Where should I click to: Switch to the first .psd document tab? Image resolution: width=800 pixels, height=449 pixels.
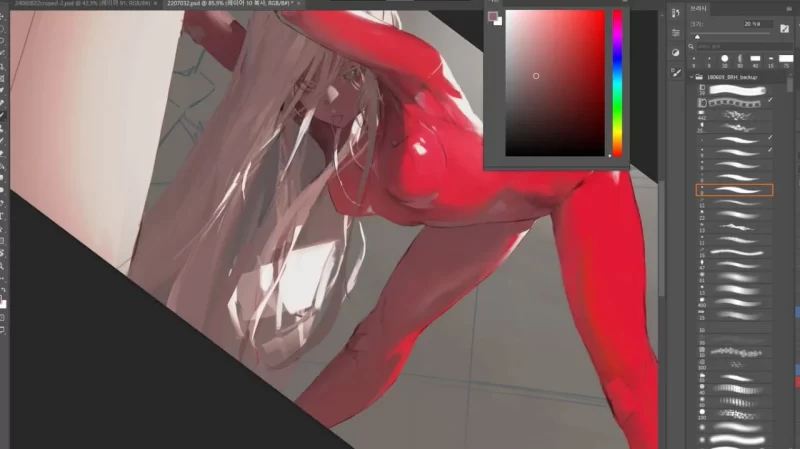[60, 4]
